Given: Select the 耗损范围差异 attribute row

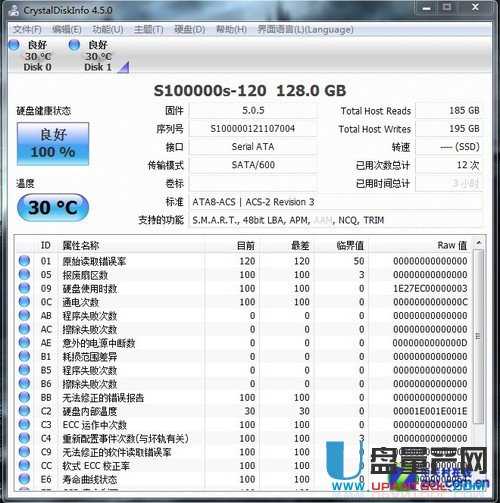Looking at the screenshot, I should pos(244,357).
